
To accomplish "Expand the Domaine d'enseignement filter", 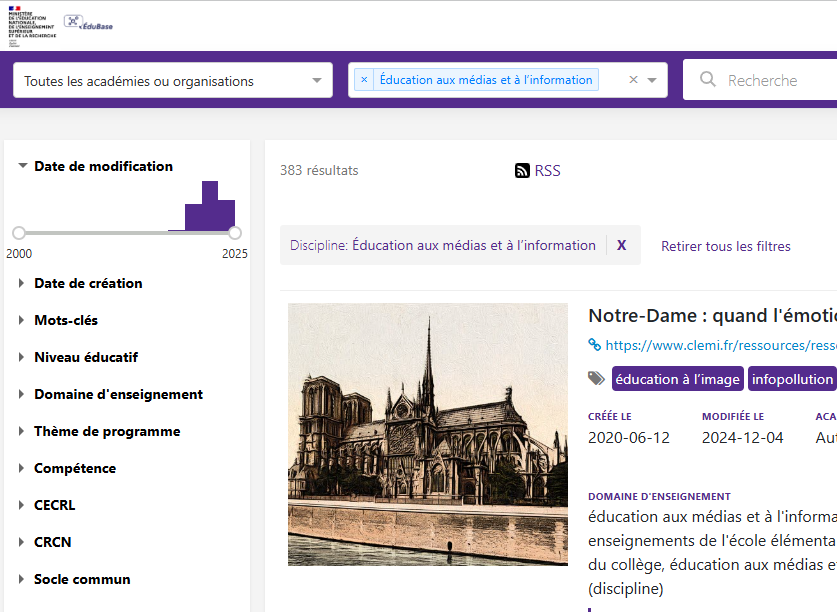I will [21, 394].
